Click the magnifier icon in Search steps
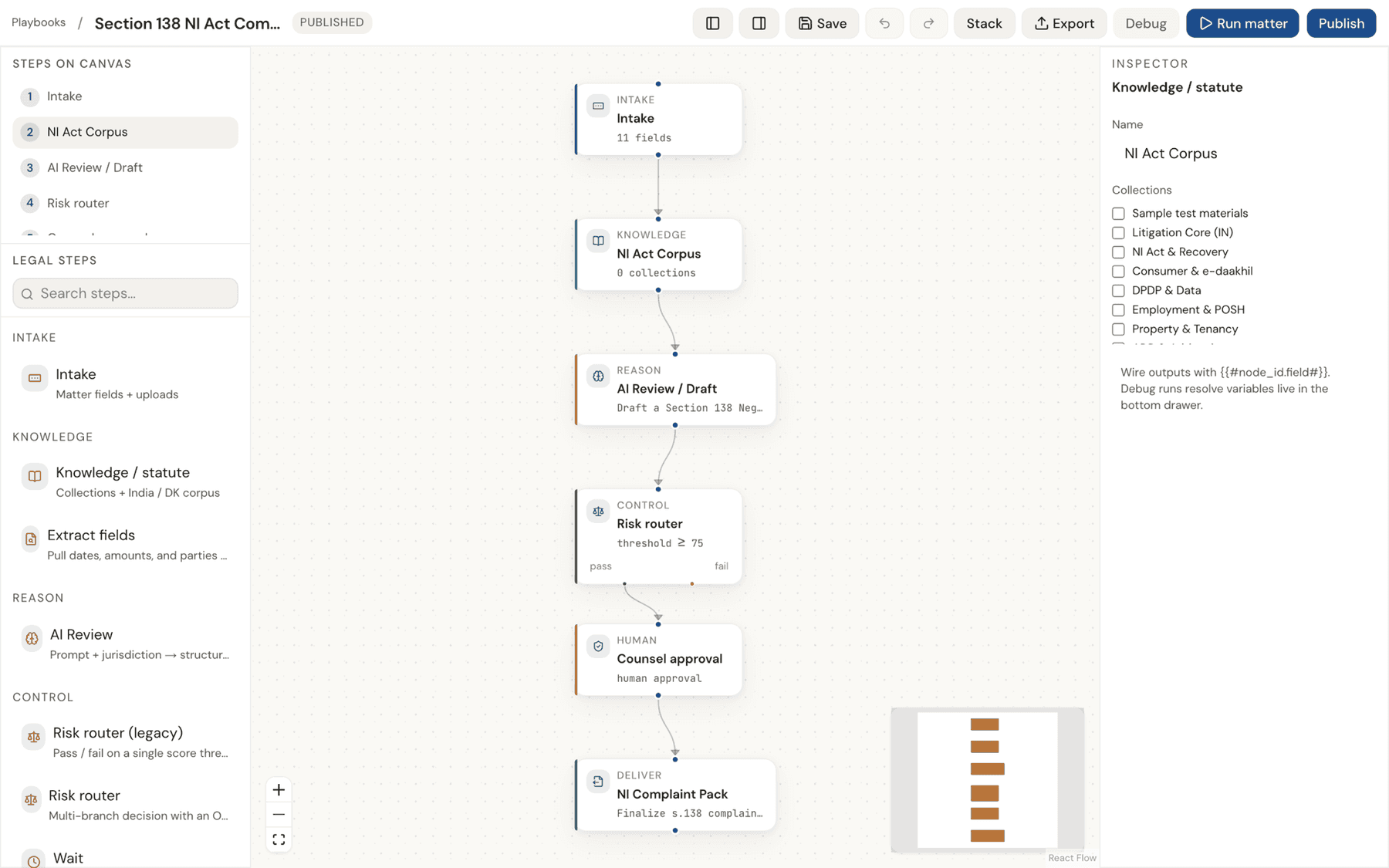 pos(28,294)
